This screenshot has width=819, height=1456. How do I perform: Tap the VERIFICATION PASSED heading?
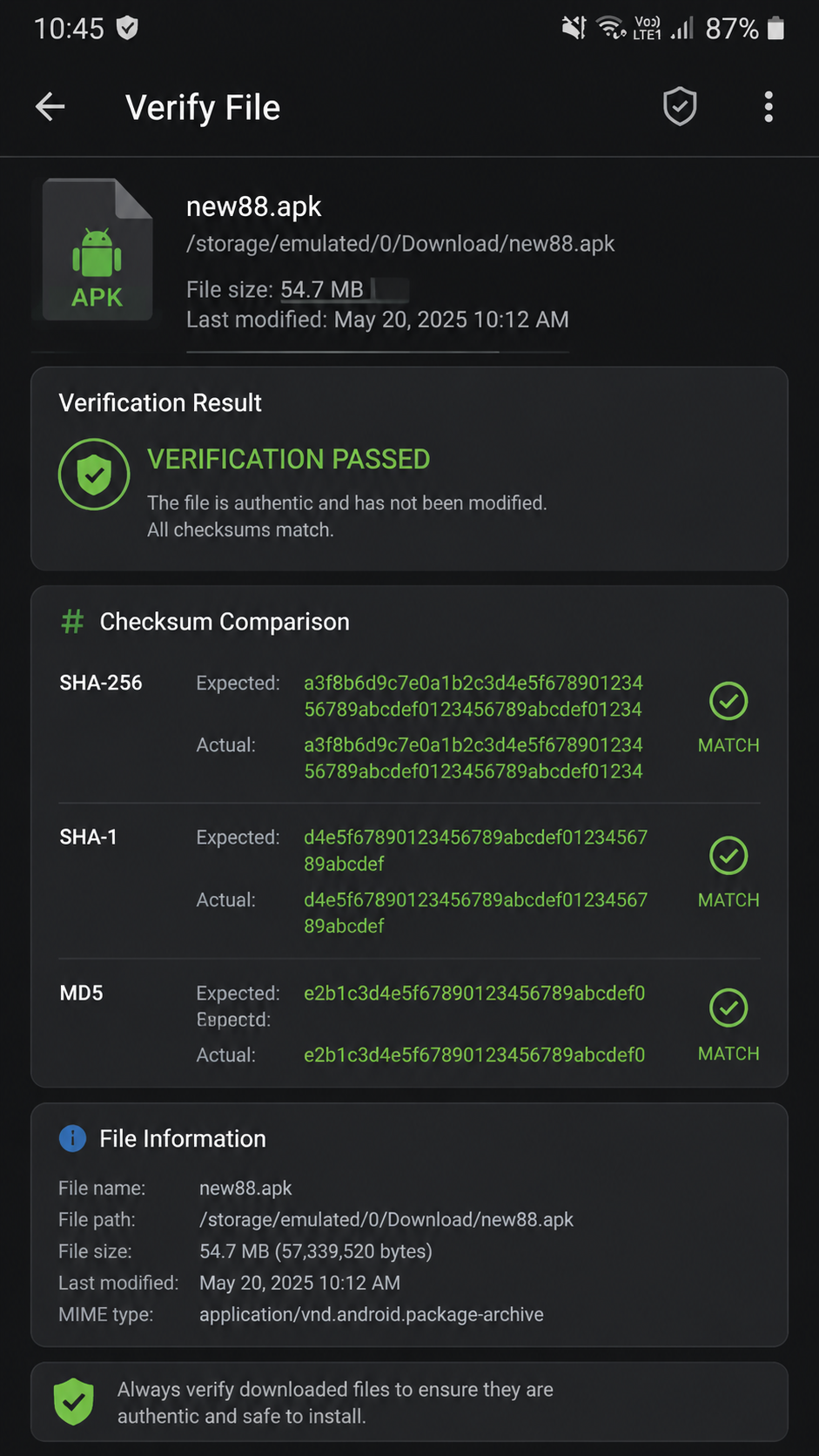pos(288,459)
